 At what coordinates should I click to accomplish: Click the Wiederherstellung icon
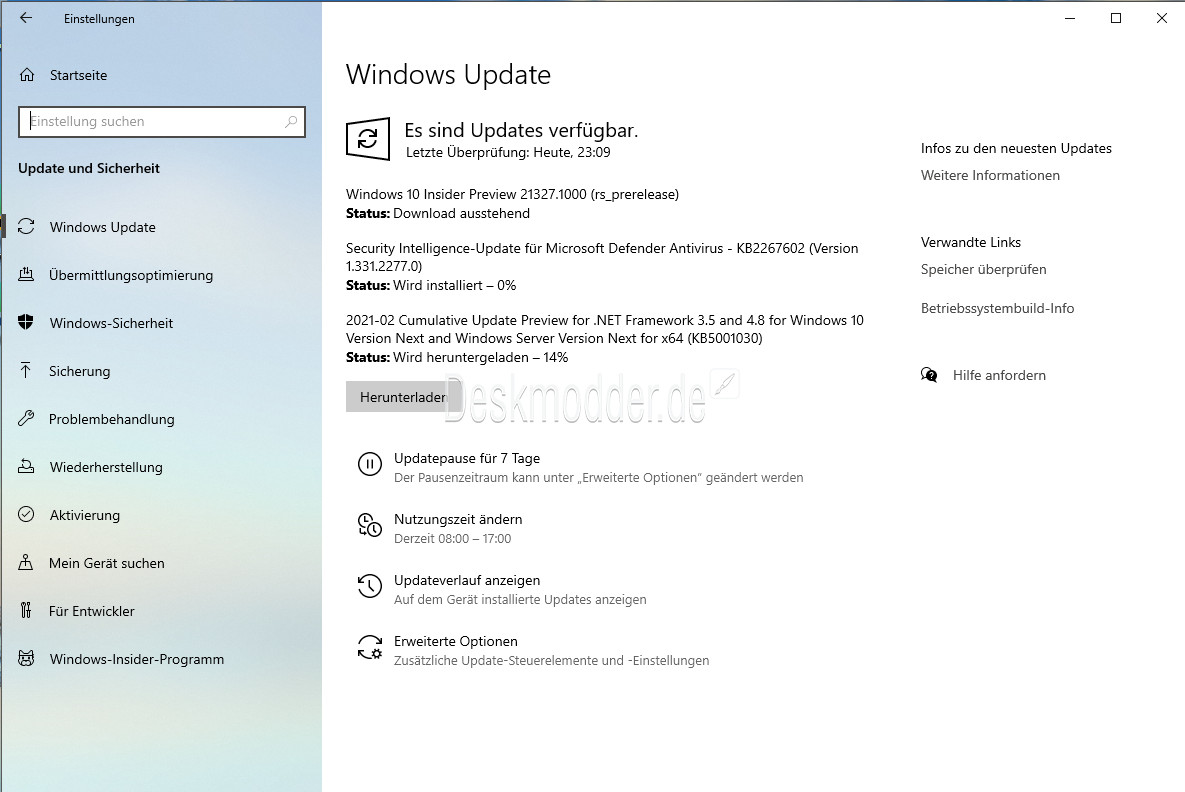[26, 466]
